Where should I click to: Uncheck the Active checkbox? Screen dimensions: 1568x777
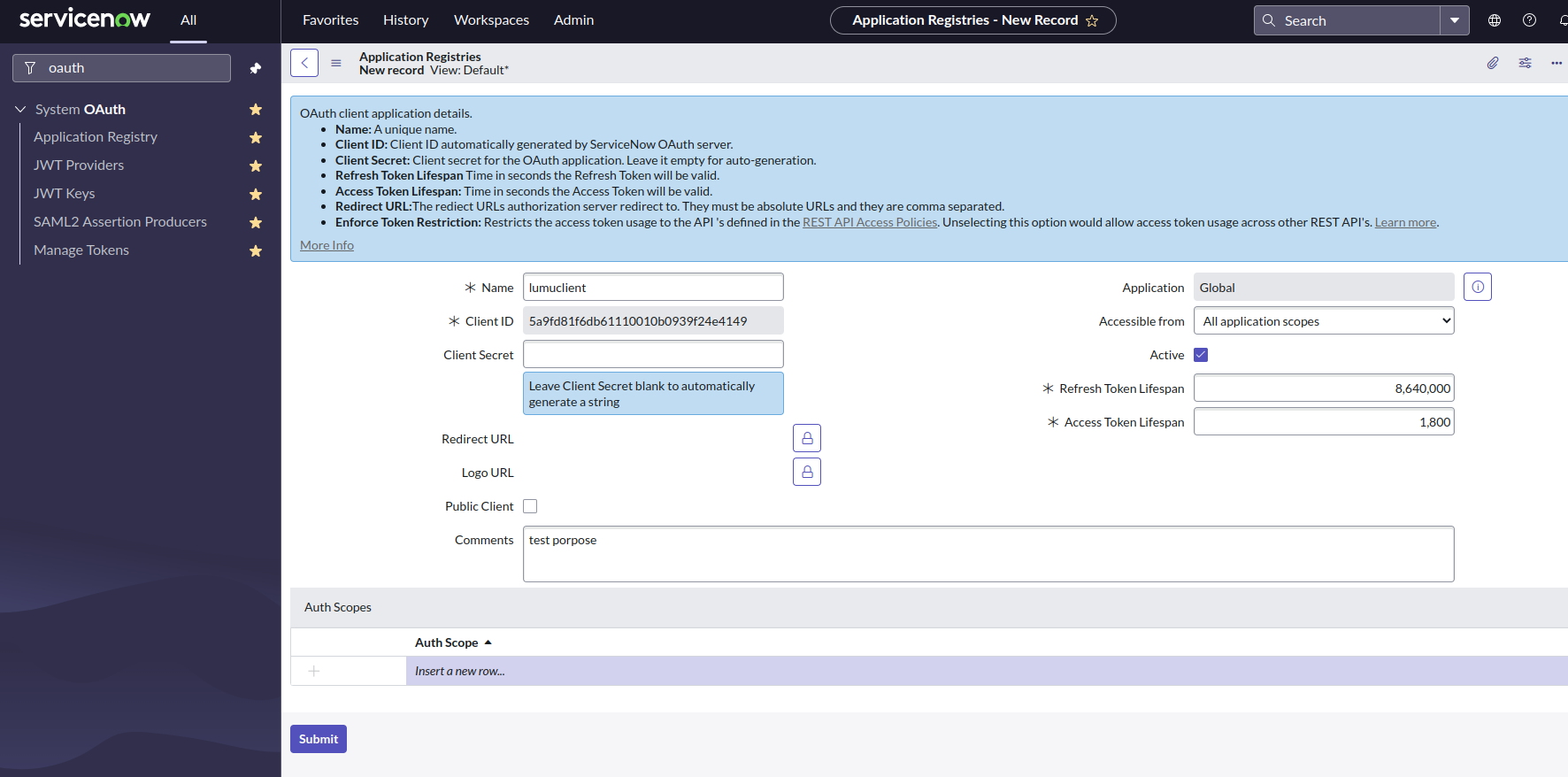point(1201,355)
